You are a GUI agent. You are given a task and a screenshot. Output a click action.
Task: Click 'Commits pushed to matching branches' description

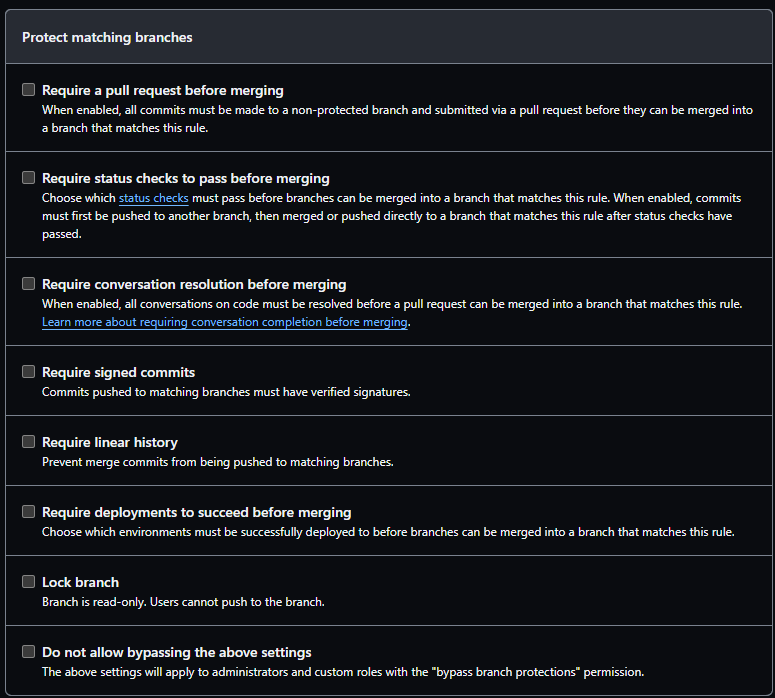pyautogui.click(x=226, y=392)
